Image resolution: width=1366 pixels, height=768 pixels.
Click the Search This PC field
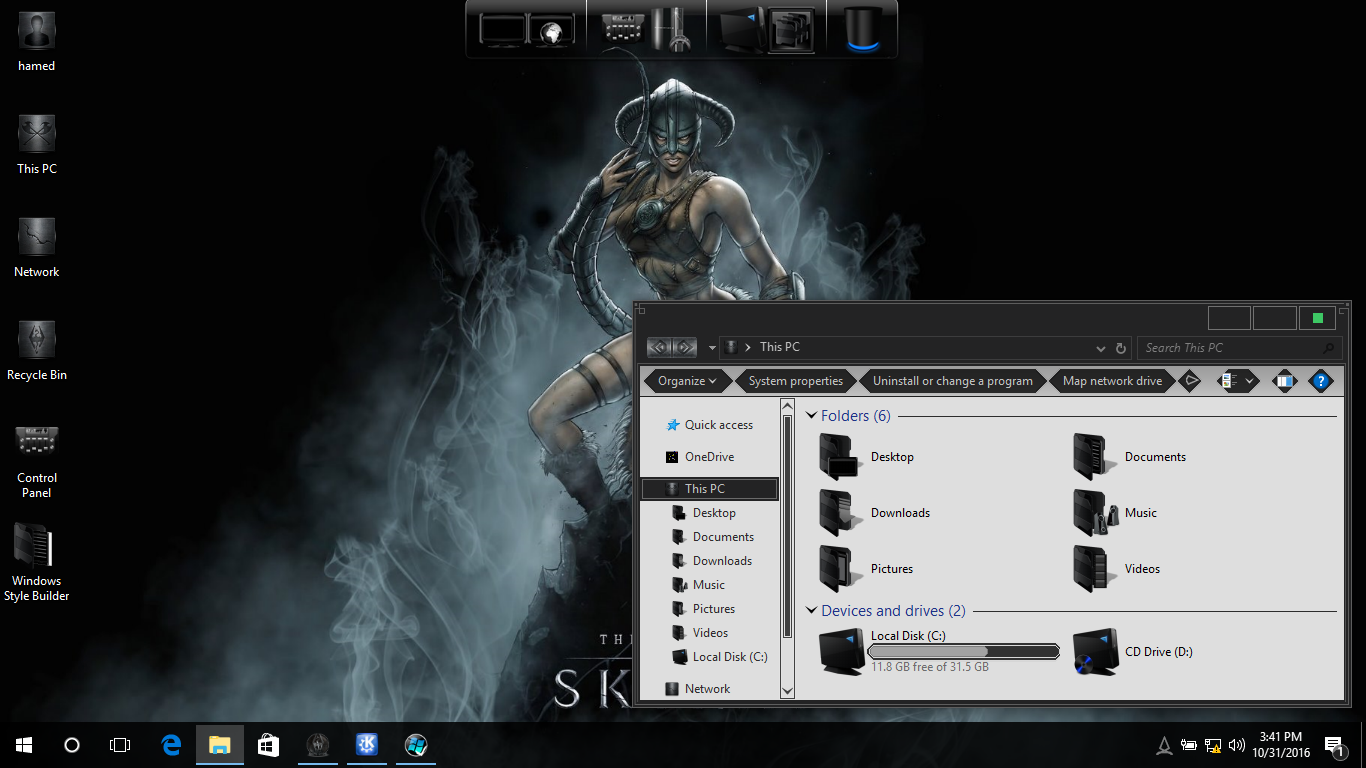(1230, 348)
